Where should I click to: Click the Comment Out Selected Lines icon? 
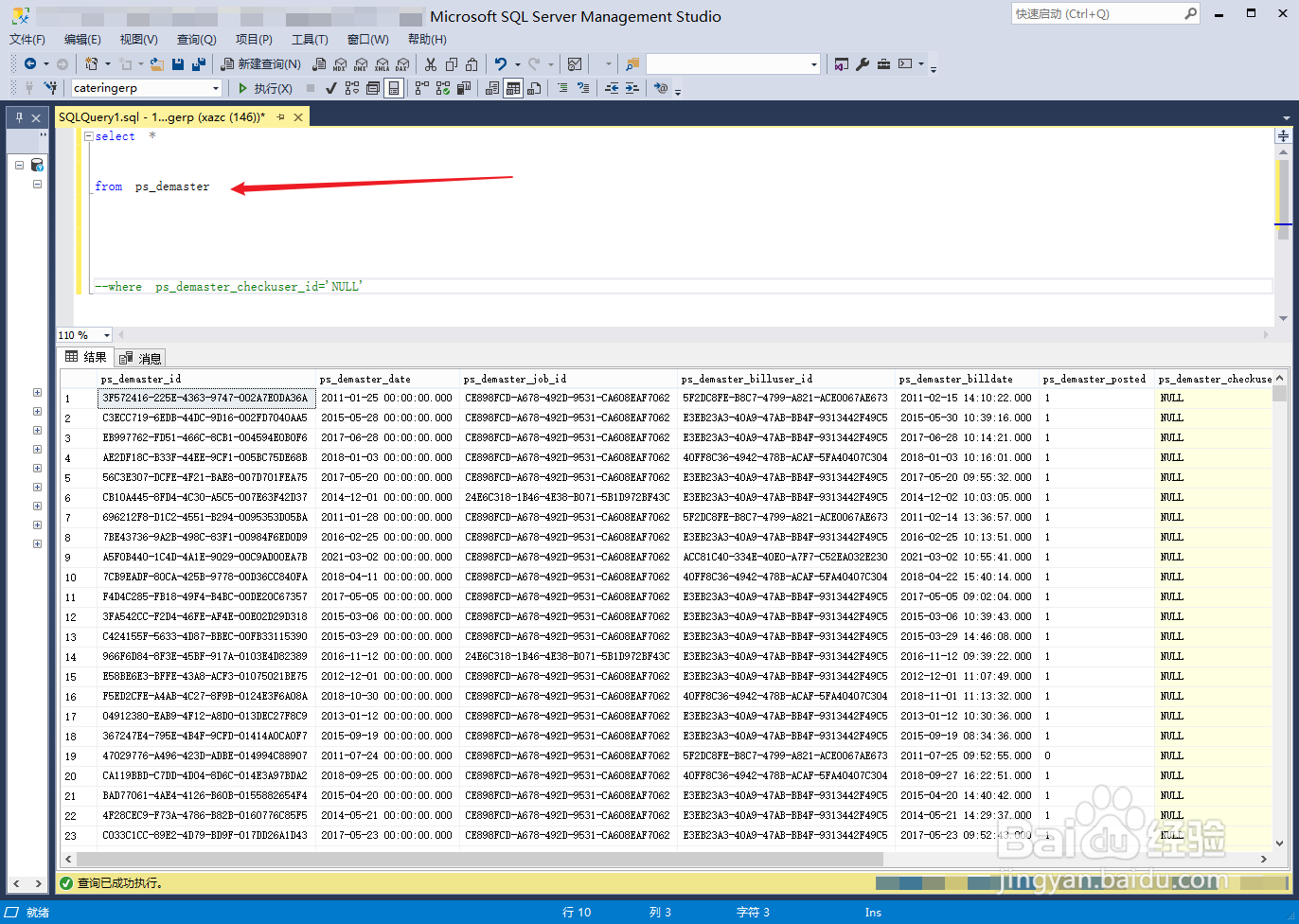562,88
